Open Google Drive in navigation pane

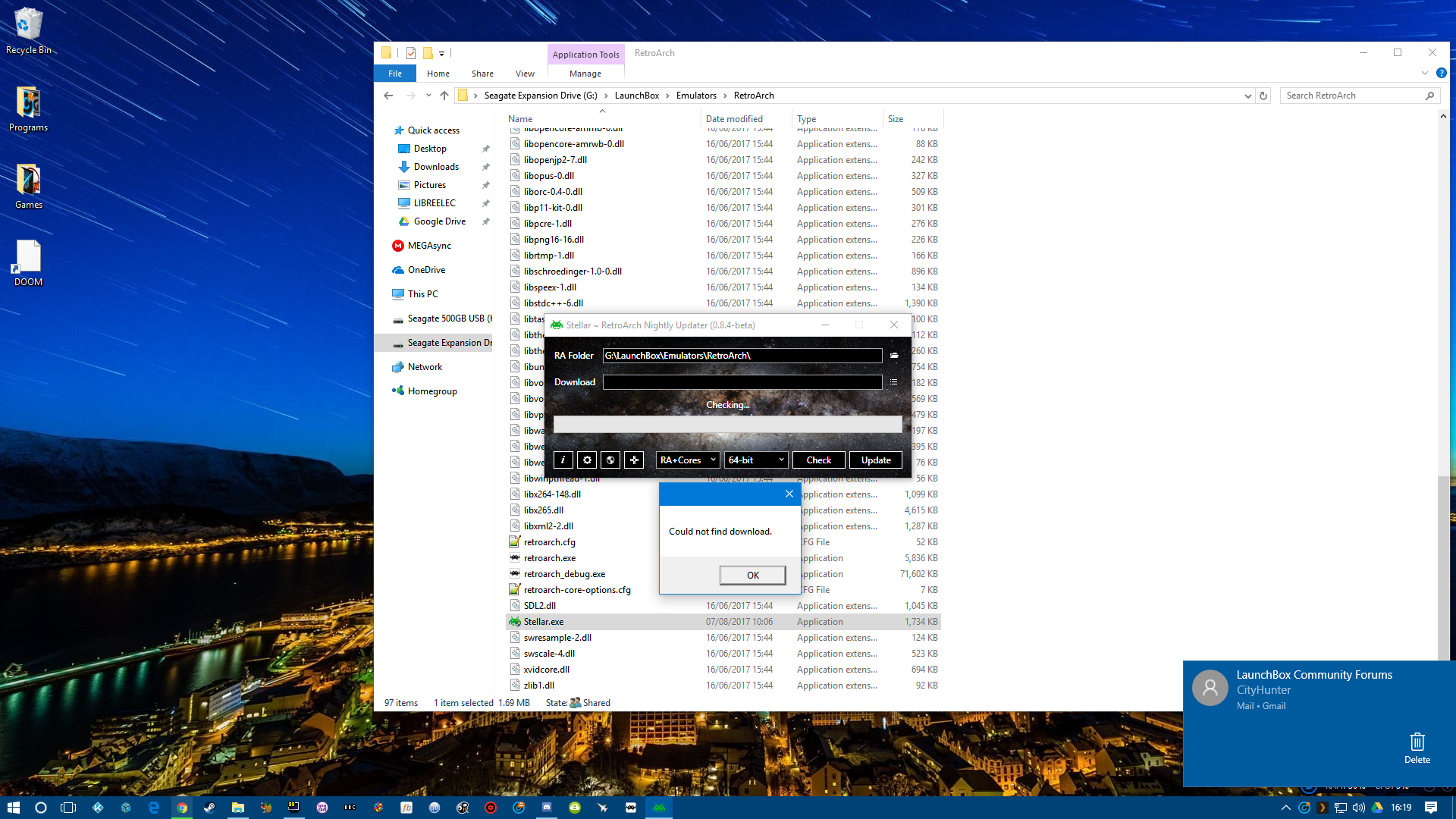pyautogui.click(x=439, y=221)
